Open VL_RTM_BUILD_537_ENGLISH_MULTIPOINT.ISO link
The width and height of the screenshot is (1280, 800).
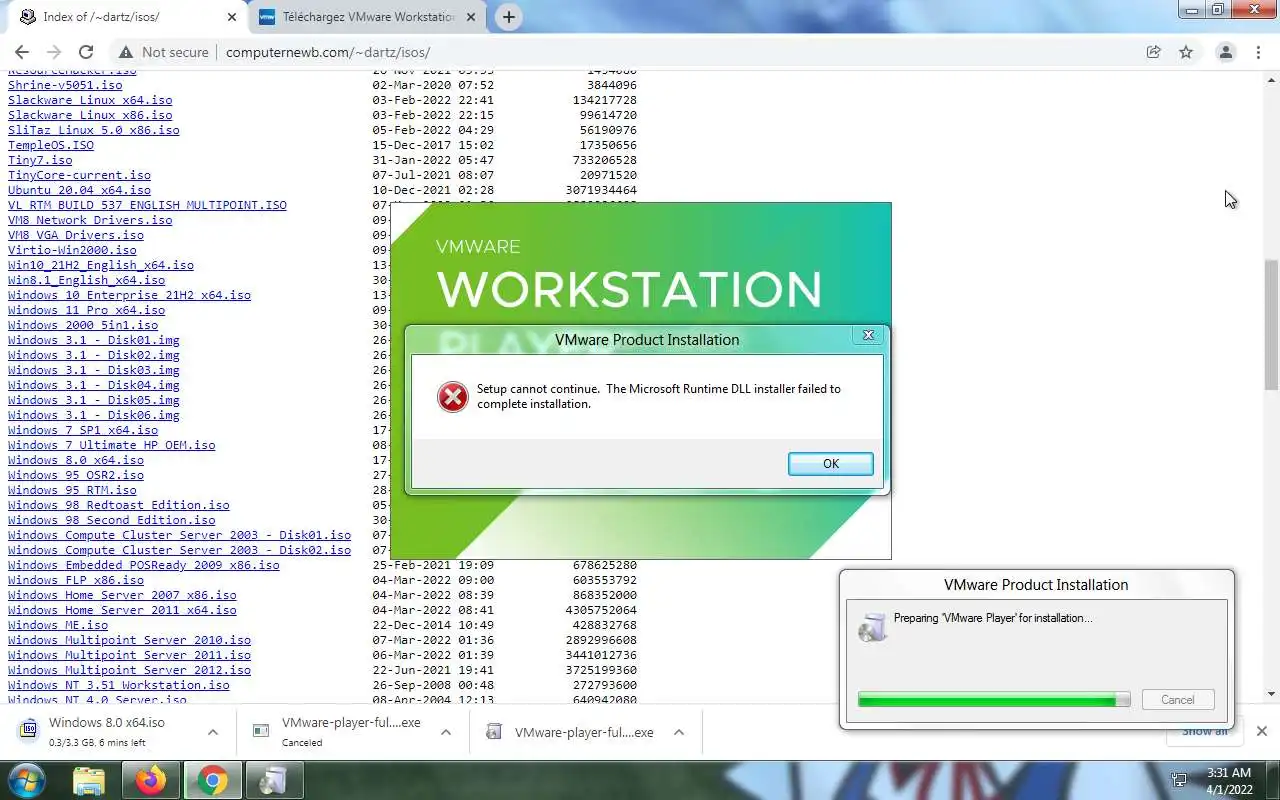coord(147,205)
